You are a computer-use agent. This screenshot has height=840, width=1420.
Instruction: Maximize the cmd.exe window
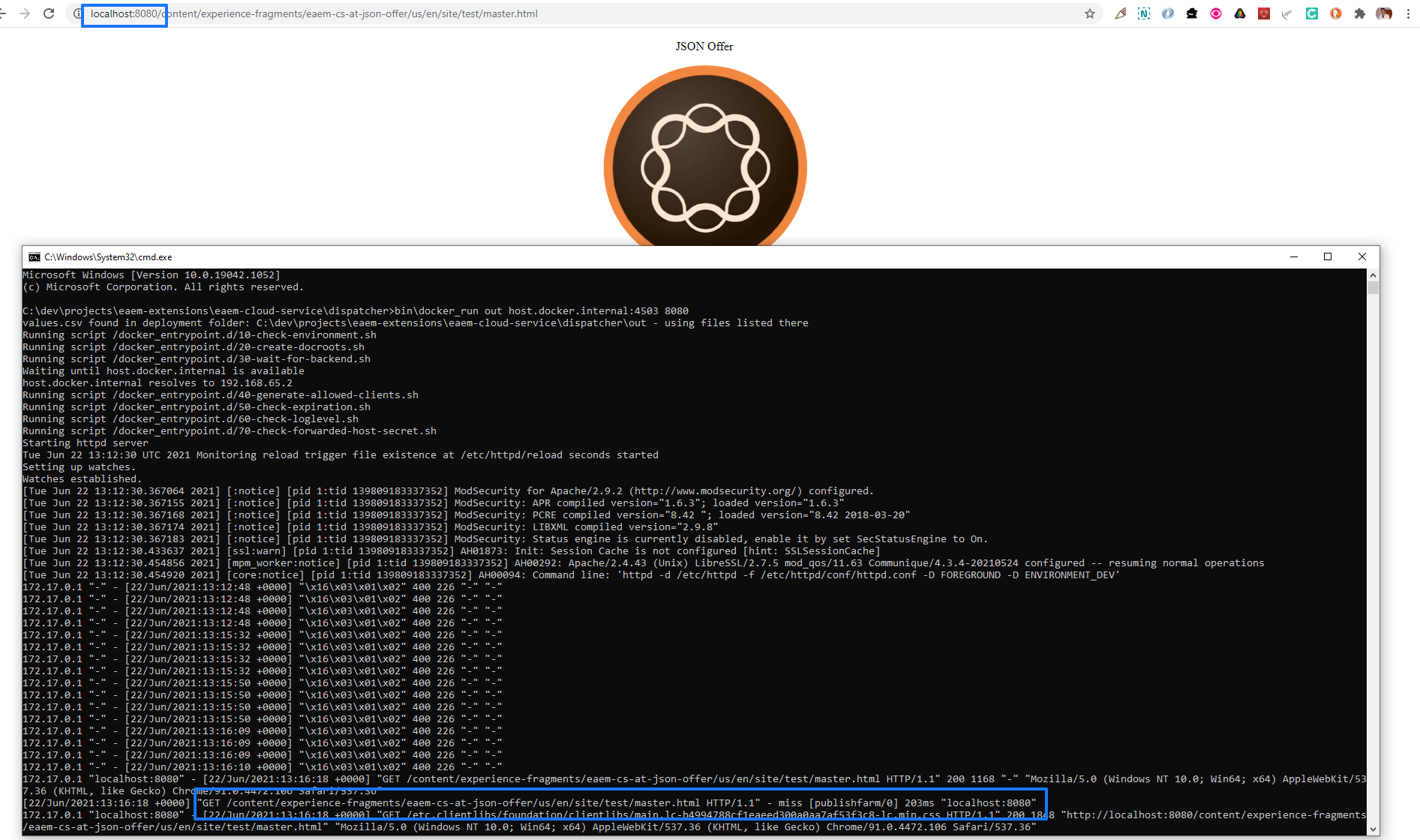coord(1328,256)
